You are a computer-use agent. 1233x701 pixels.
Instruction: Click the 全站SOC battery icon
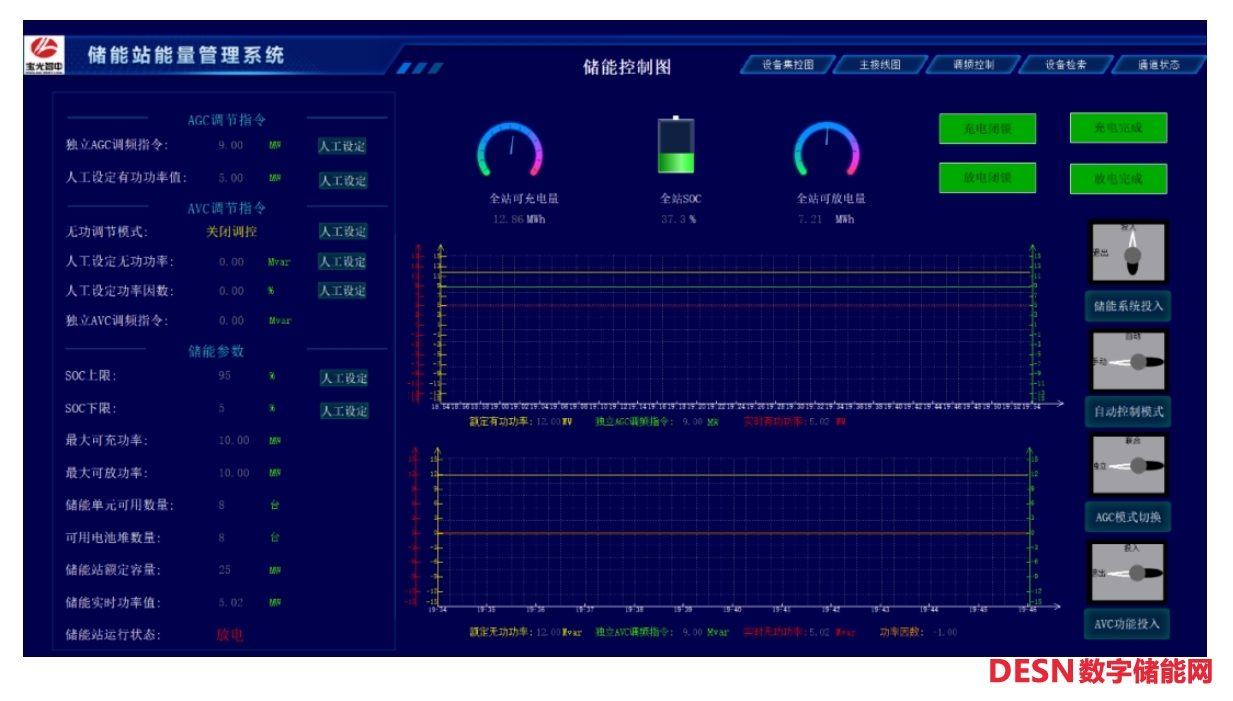coord(675,147)
